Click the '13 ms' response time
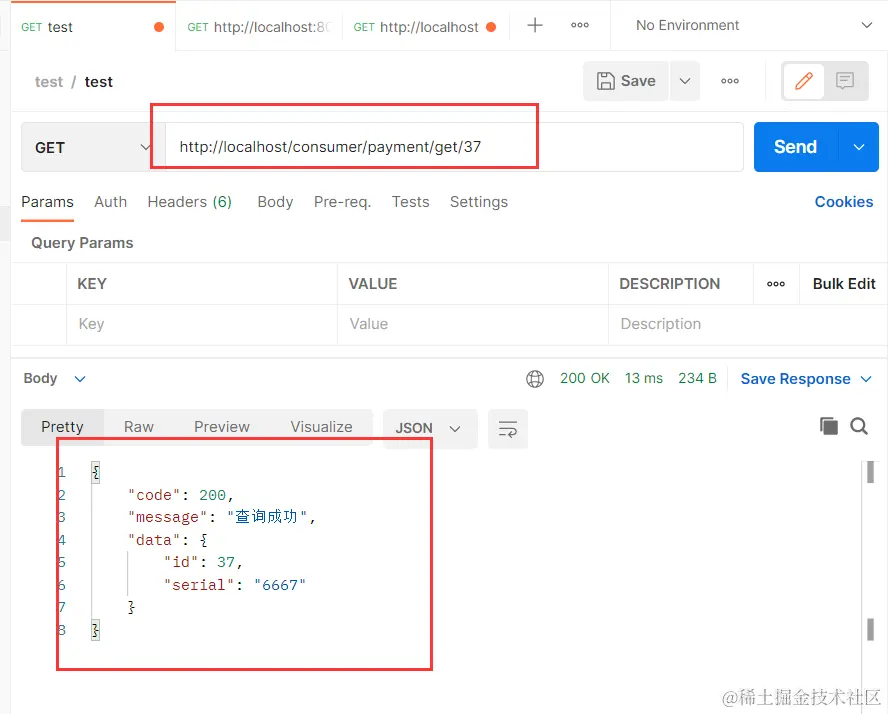The image size is (888, 714). pos(643,378)
